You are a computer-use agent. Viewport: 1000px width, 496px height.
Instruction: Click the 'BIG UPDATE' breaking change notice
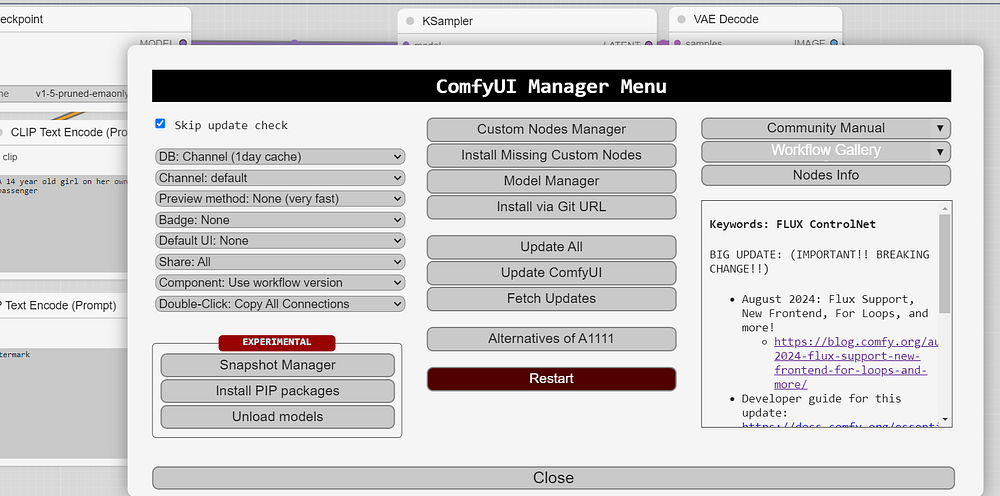pos(820,261)
